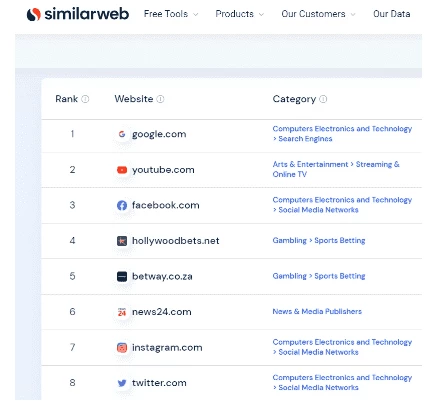Click the info icon beside Website
Image resolution: width=435 pixels, height=412 pixels.
[160, 99]
